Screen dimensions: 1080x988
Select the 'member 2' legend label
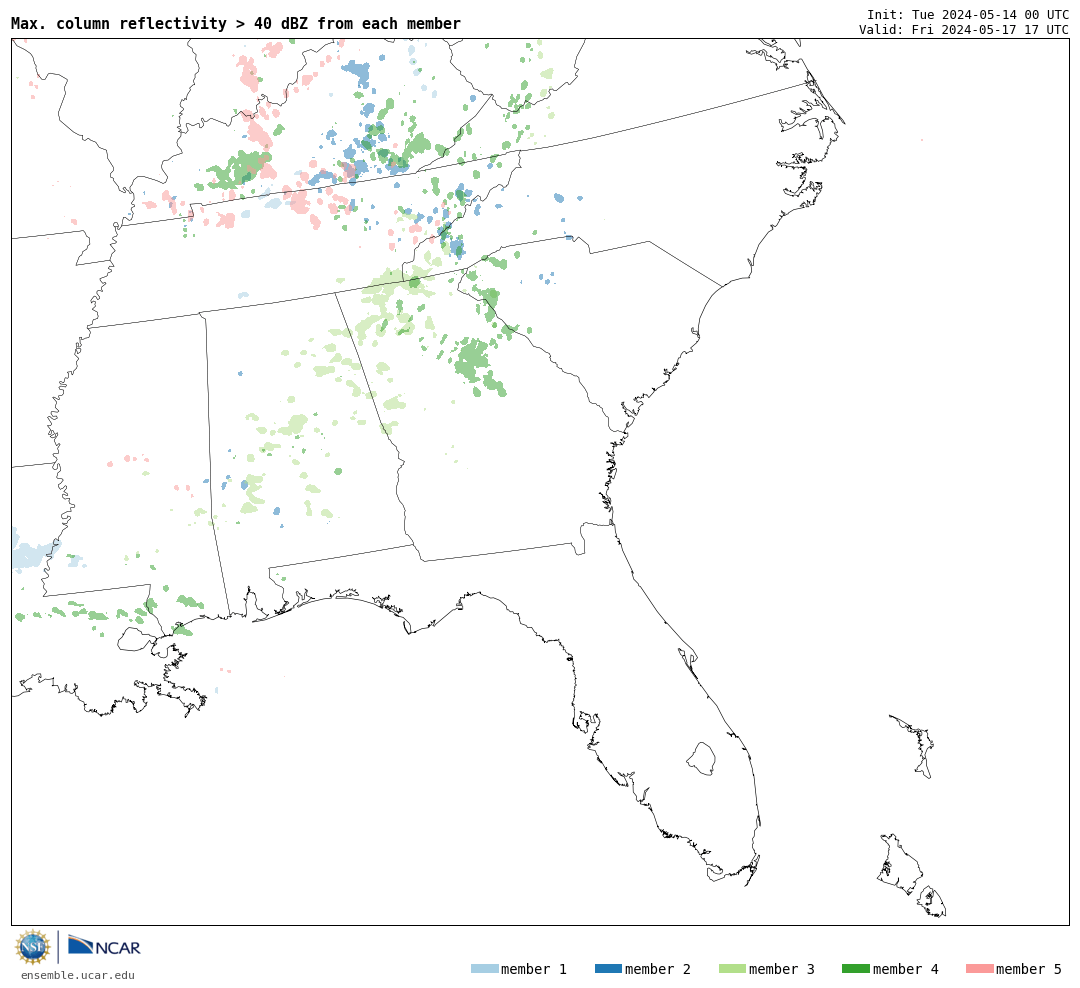[x=658, y=969]
